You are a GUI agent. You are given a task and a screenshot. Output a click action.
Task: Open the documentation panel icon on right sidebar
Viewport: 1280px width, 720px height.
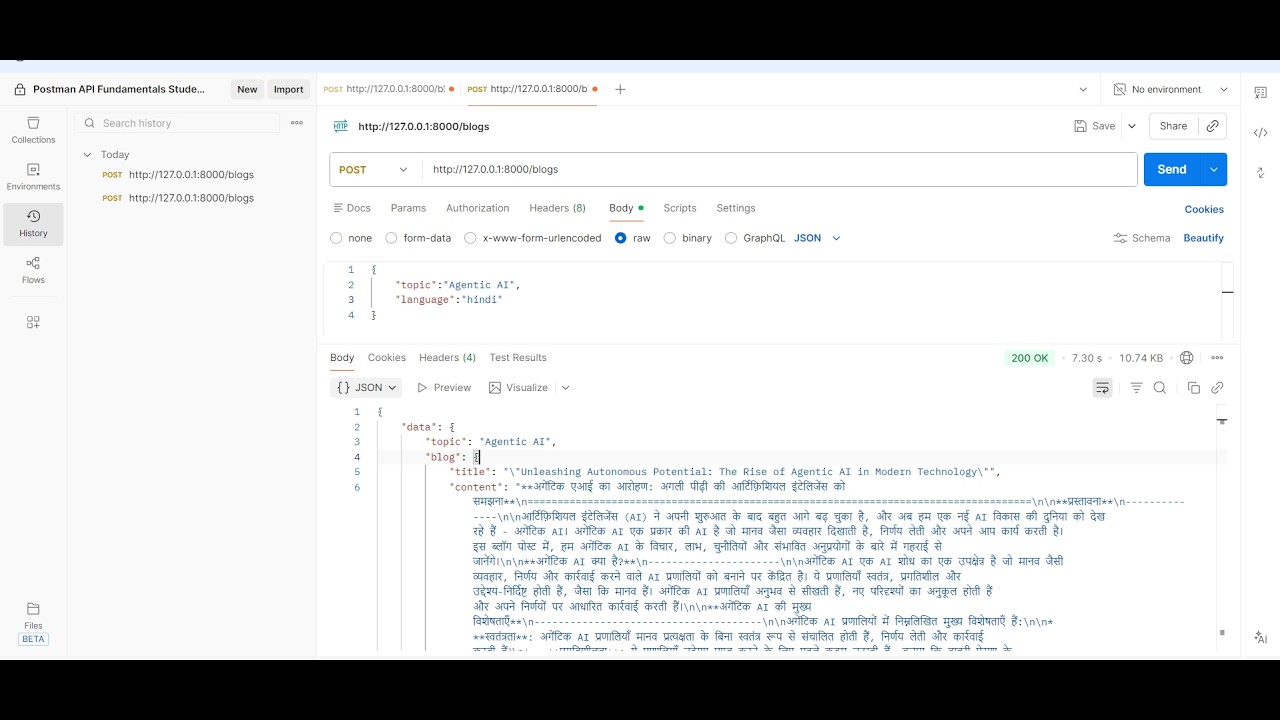pos(1261,92)
